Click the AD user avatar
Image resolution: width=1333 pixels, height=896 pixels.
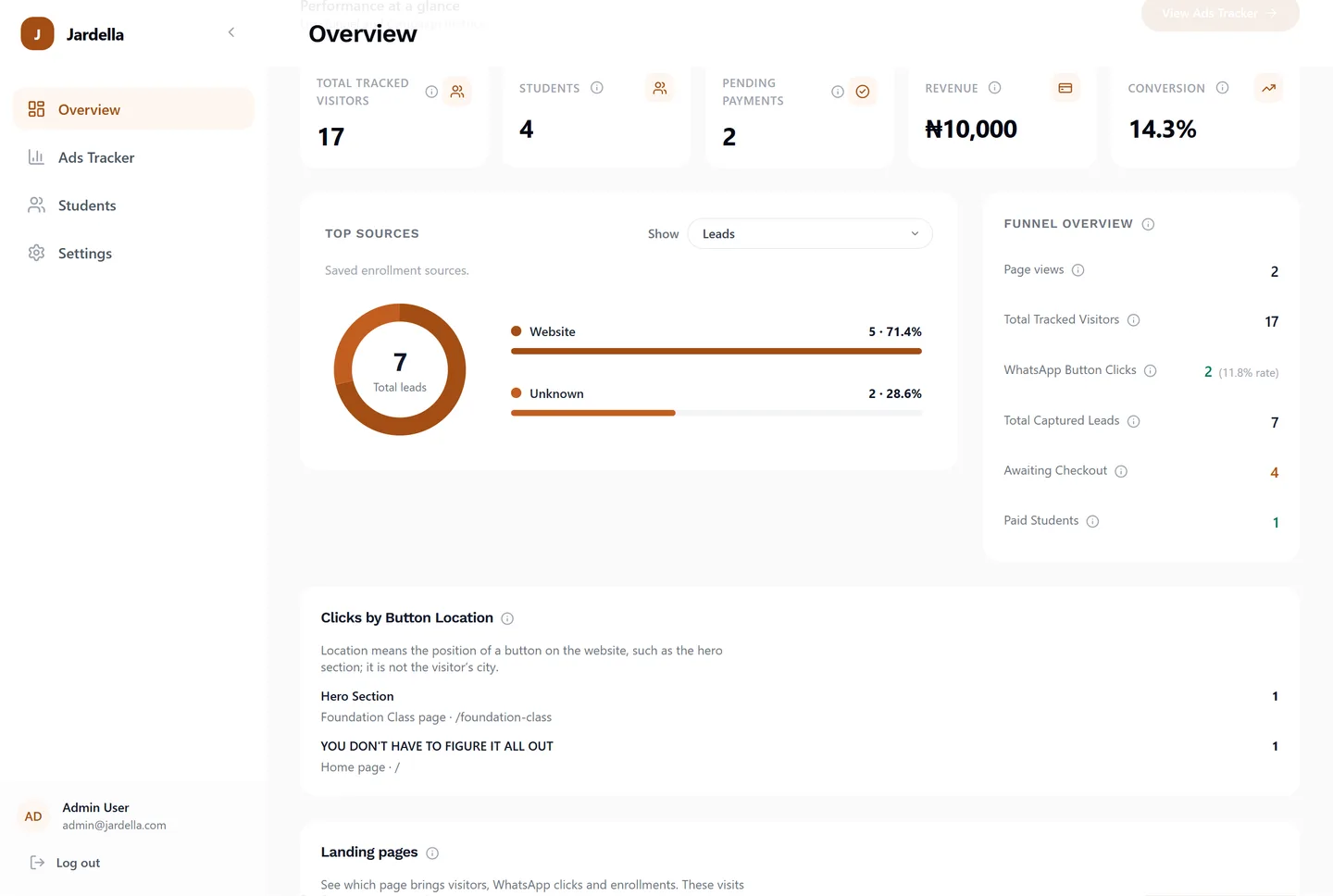(x=33, y=816)
